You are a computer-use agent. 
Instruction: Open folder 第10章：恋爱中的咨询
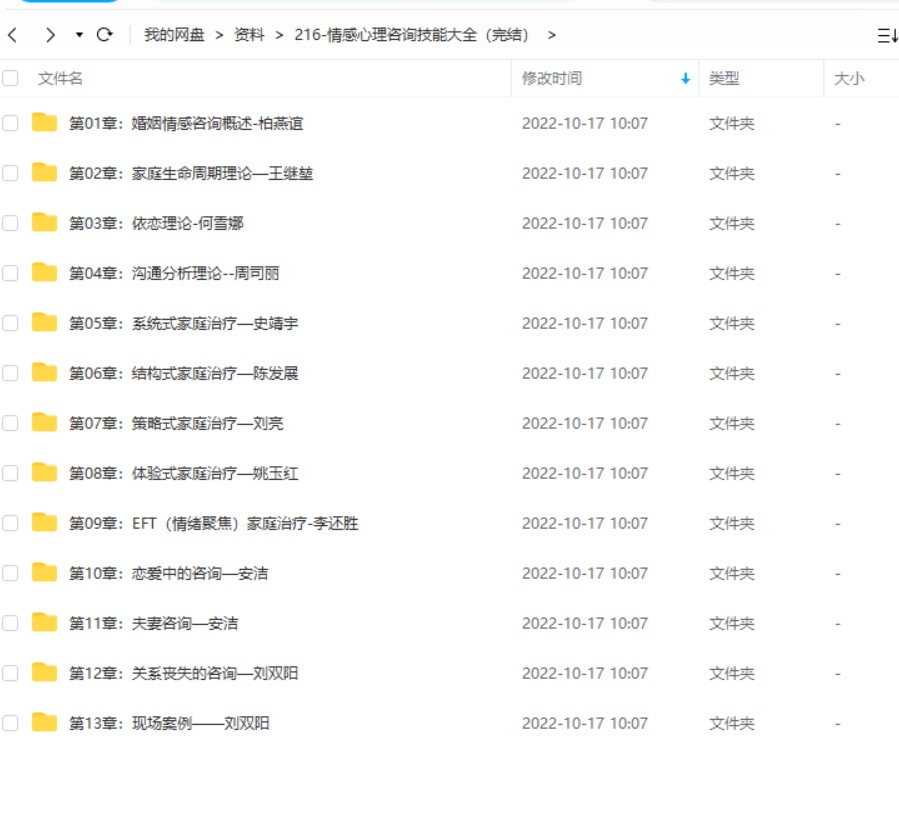[169, 573]
